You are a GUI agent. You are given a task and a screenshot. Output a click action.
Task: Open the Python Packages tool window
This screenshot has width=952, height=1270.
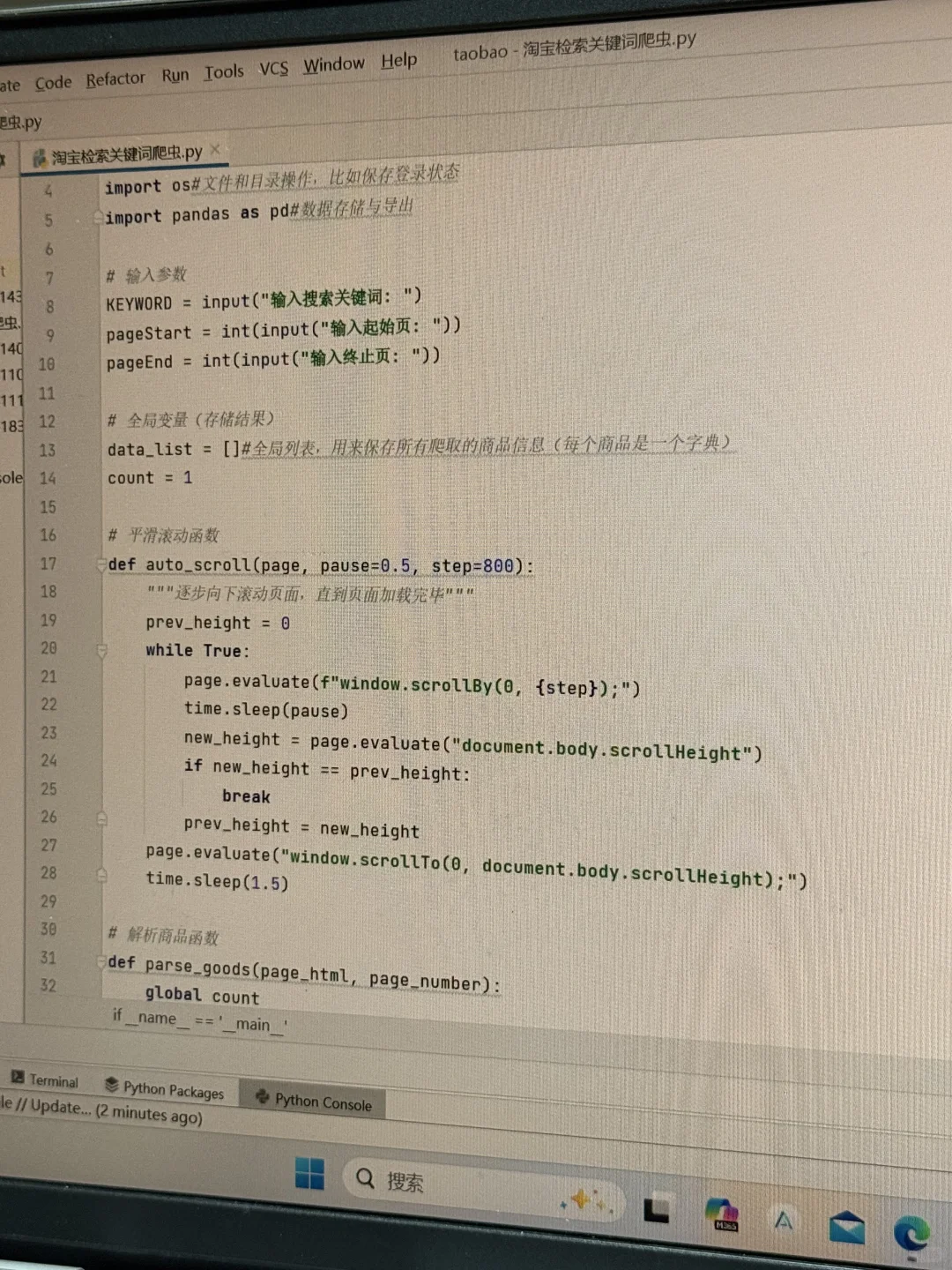click(164, 1089)
